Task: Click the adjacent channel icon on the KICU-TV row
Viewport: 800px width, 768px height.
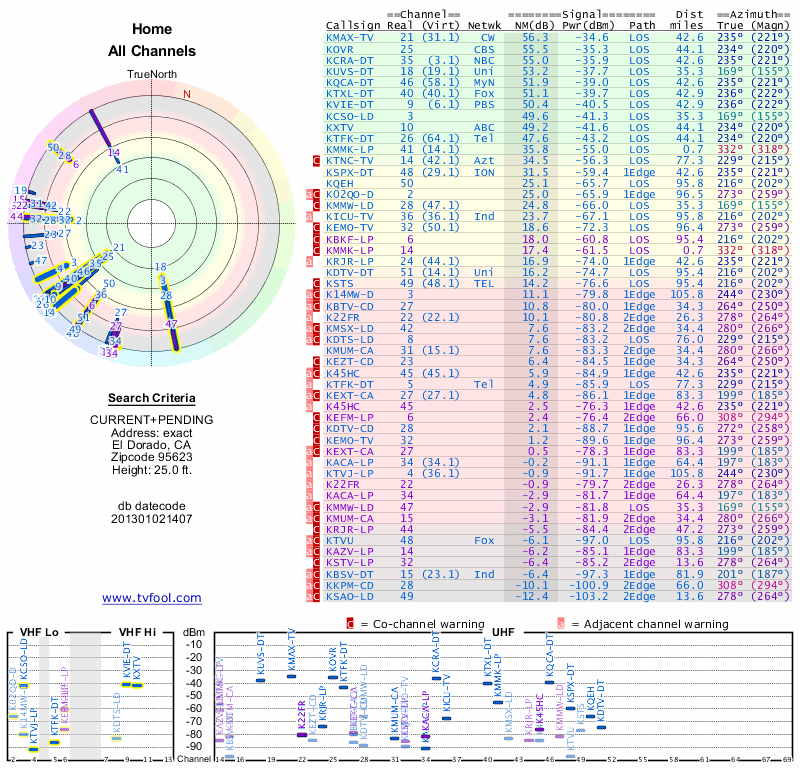Action: click(309, 217)
